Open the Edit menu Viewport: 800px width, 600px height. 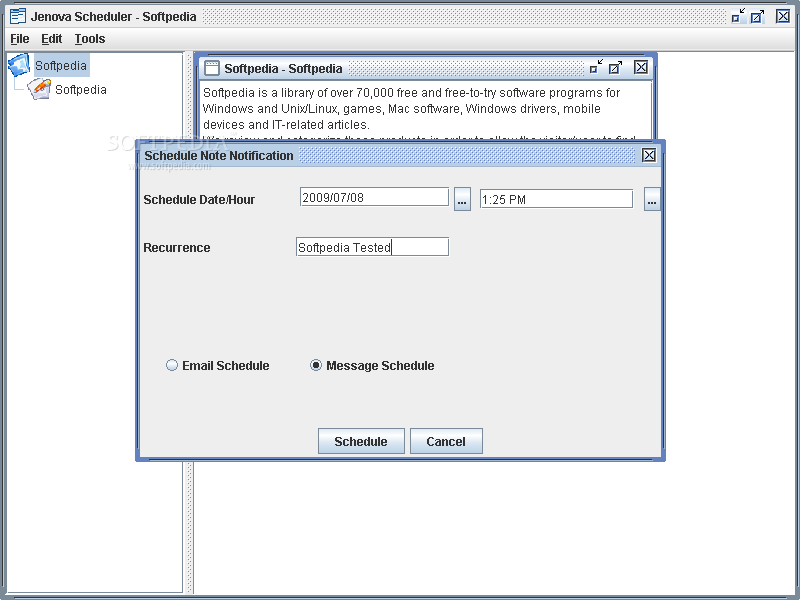tap(52, 39)
